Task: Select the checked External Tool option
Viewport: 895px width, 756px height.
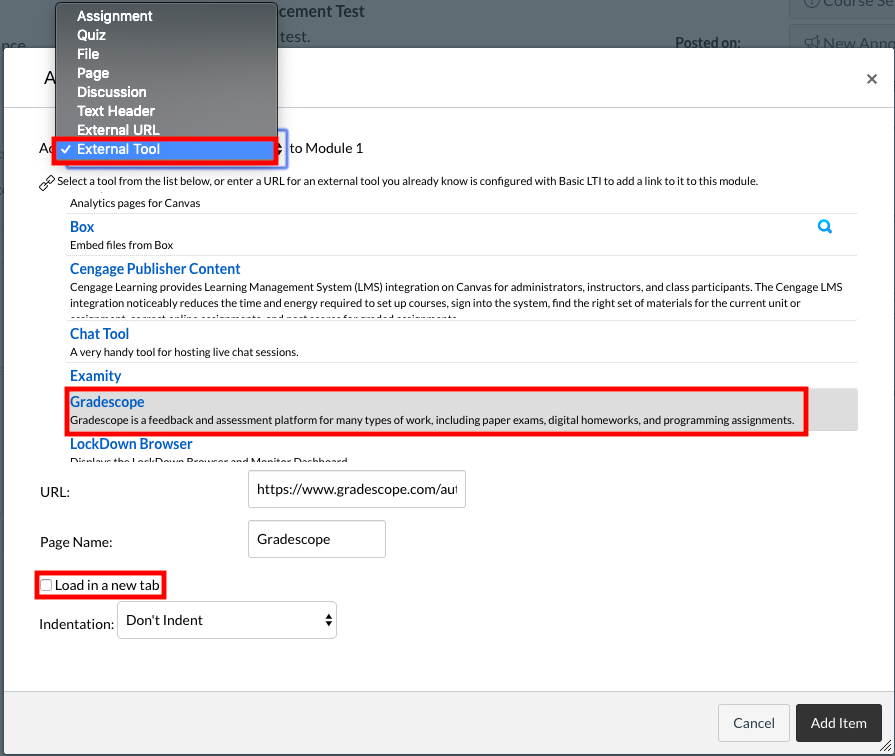Action: (x=166, y=149)
